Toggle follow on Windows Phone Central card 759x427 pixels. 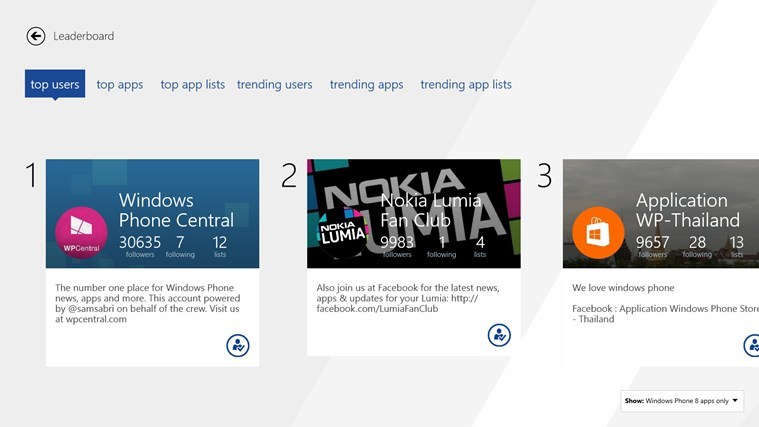point(238,345)
